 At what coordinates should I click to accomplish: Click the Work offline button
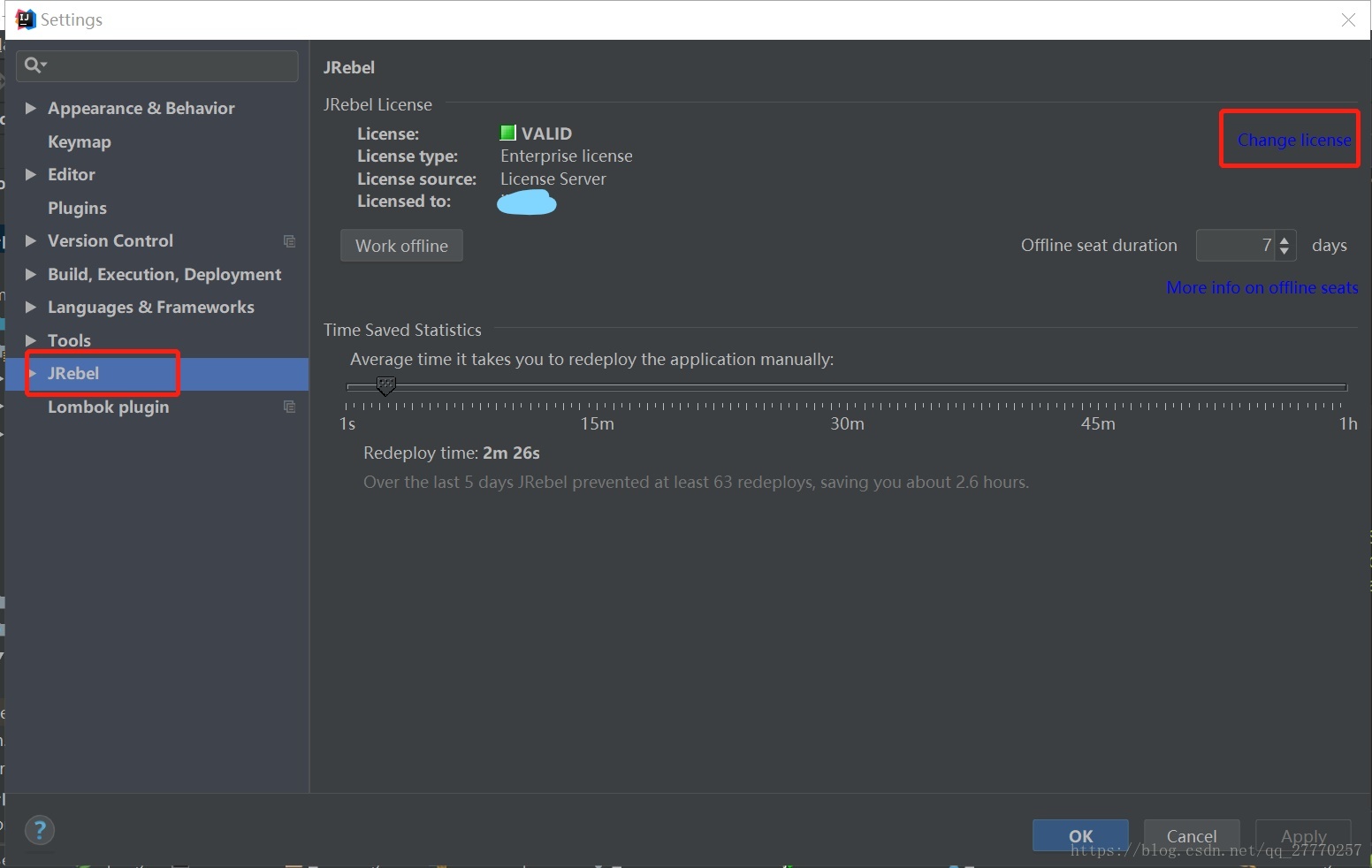(x=401, y=246)
